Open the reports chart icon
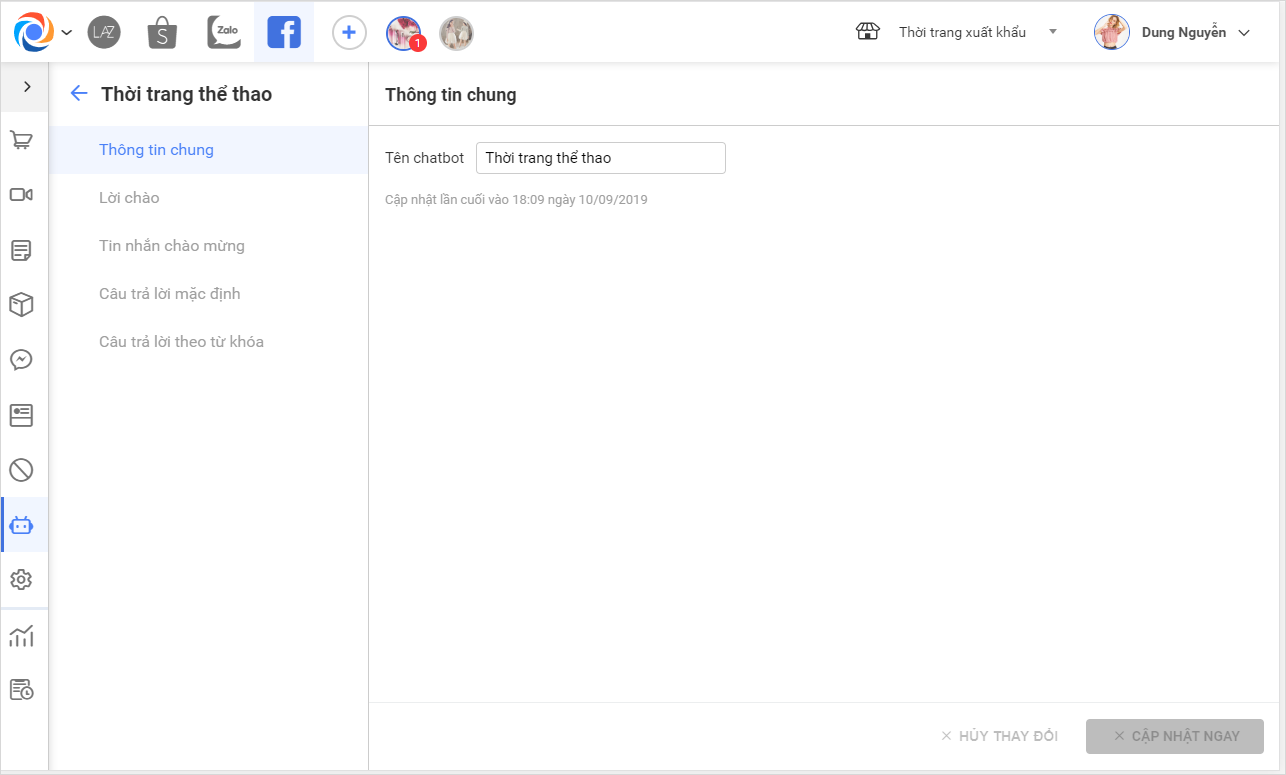1286x775 pixels. coord(22,635)
